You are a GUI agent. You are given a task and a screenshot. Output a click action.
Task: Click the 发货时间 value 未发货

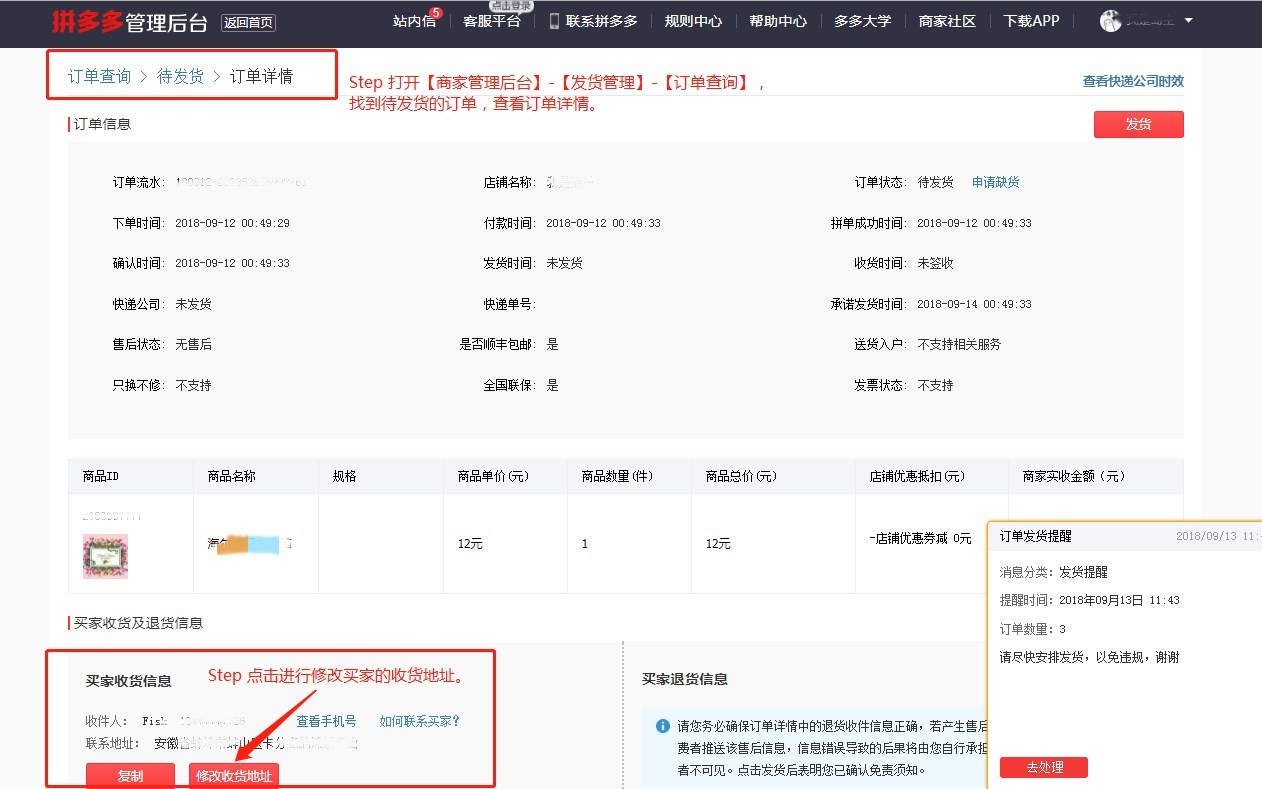[x=565, y=263]
